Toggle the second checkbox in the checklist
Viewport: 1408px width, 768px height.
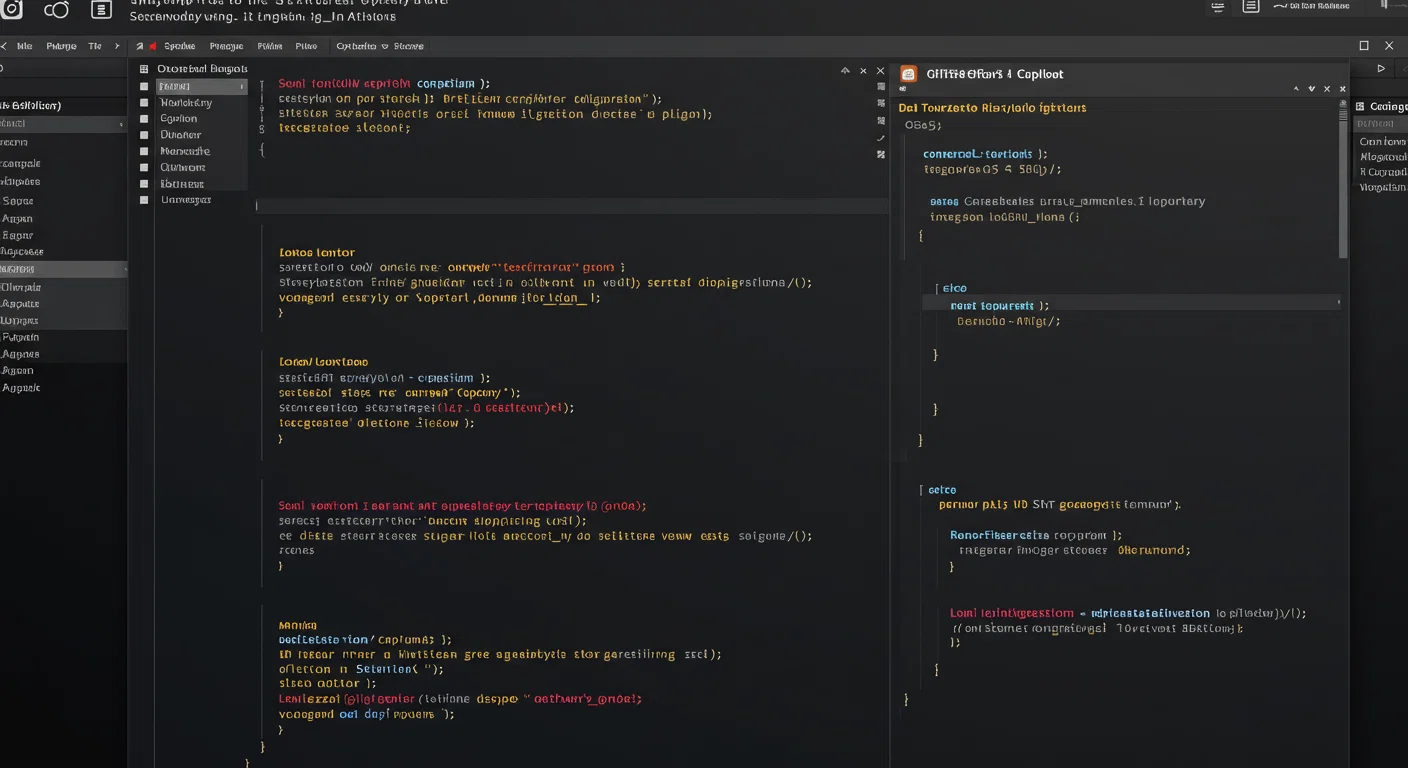click(144, 103)
